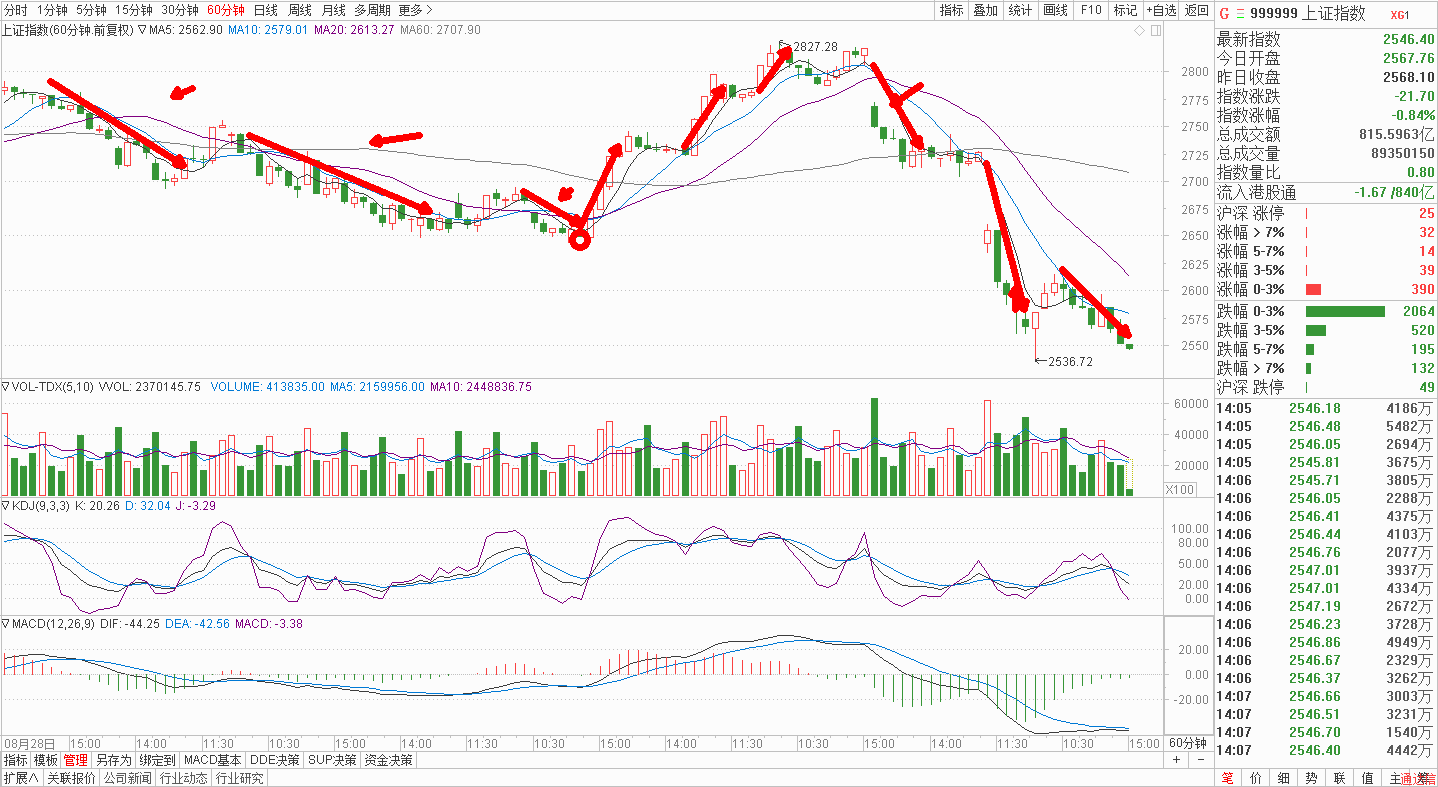
Task: Activate the 画线 drawing tool
Action: [1055, 10]
